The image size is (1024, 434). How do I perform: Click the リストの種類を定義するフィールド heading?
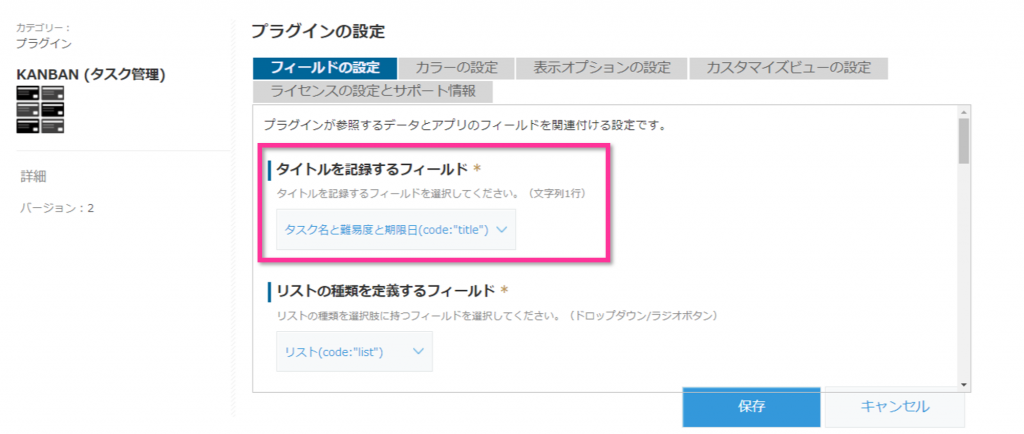(386, 290)
